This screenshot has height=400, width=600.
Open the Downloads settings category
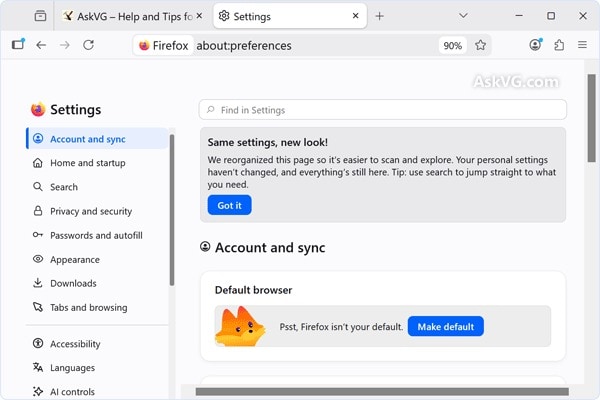coord(97,284)
